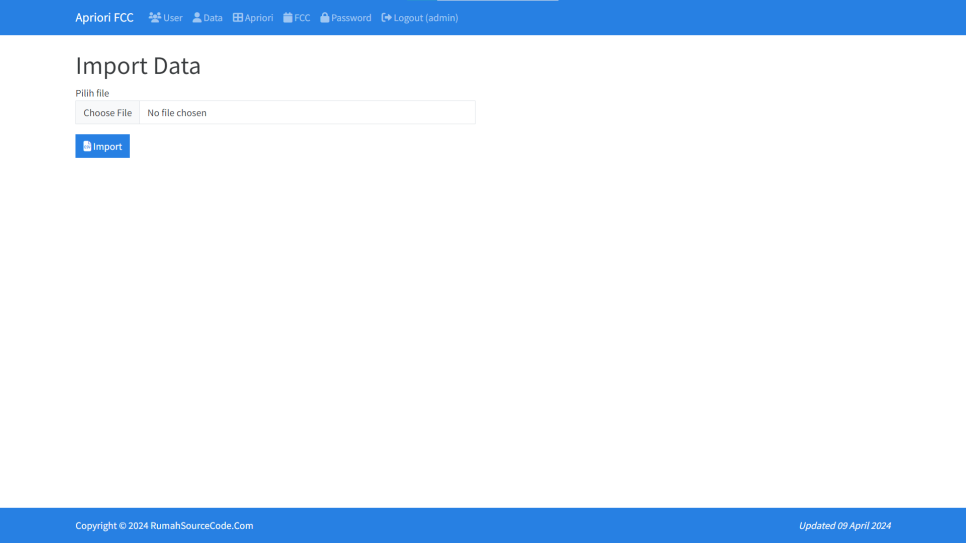The height and width of the screenshot is (543, 966).
Task: Open the Apriori menu label
Action: pos(259,18)
